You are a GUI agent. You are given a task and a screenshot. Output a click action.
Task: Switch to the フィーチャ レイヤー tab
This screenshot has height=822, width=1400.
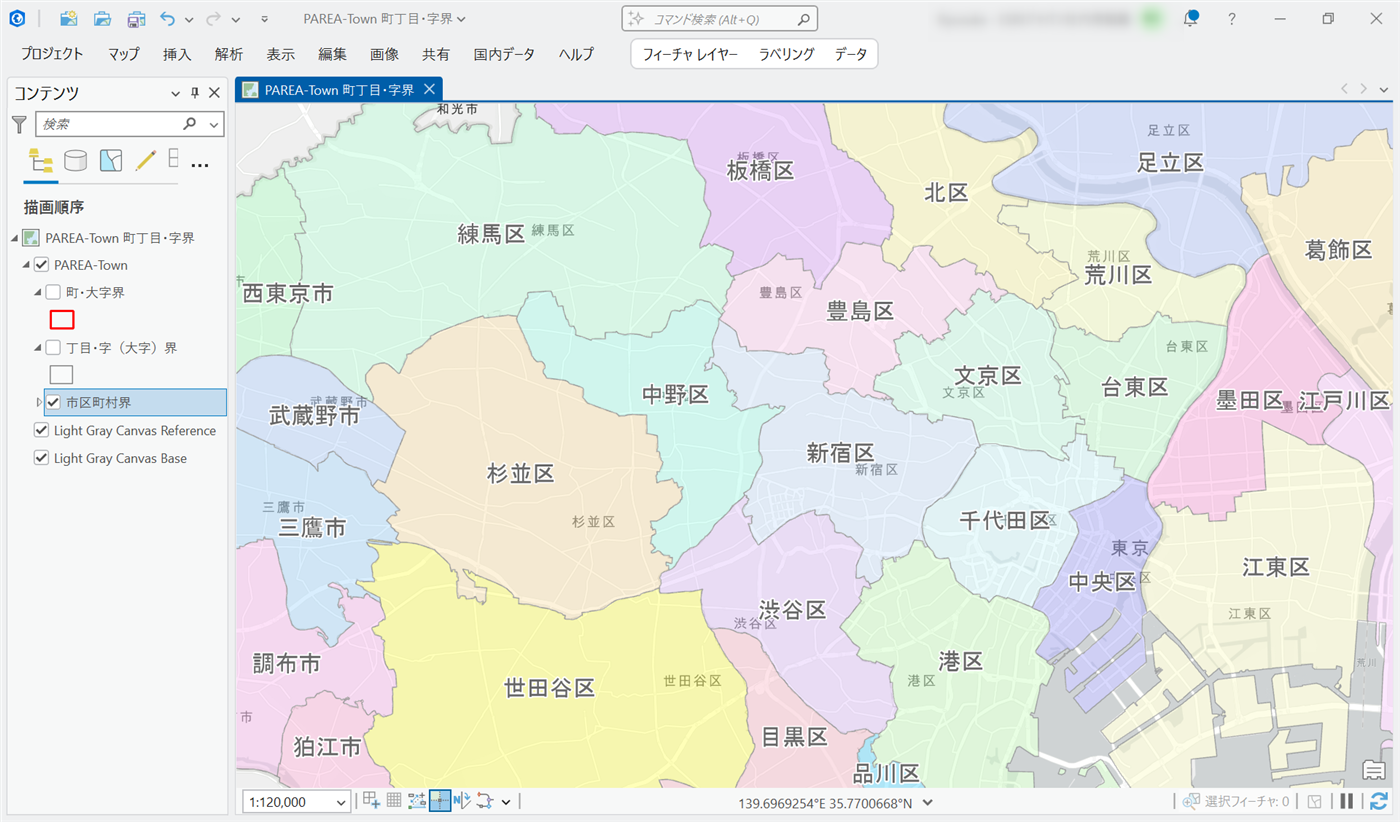click(x=689, y=54)
